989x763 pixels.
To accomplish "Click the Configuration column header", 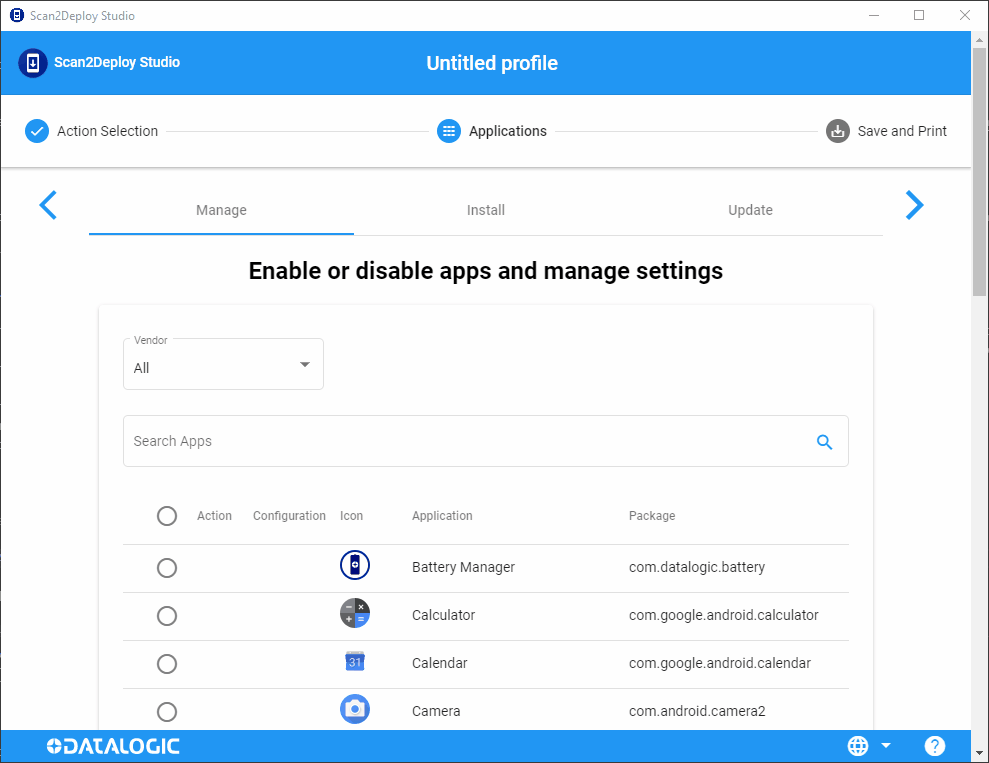I will 290,516.
